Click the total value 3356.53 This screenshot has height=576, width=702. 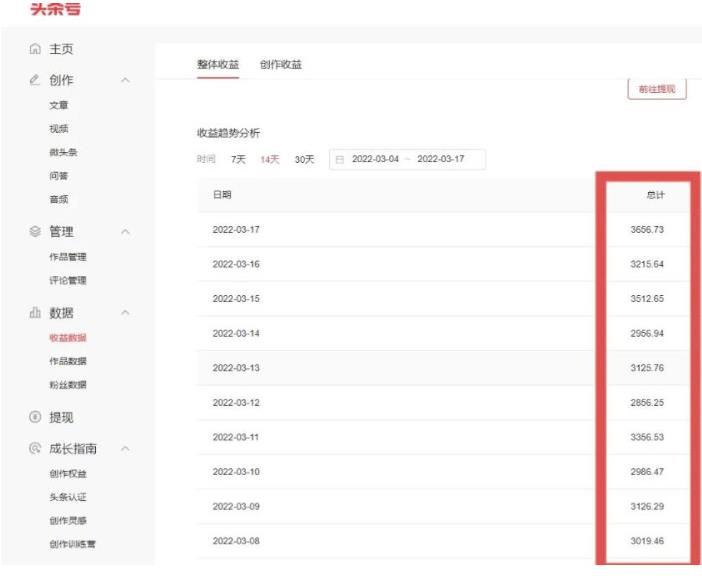point(647,437)
